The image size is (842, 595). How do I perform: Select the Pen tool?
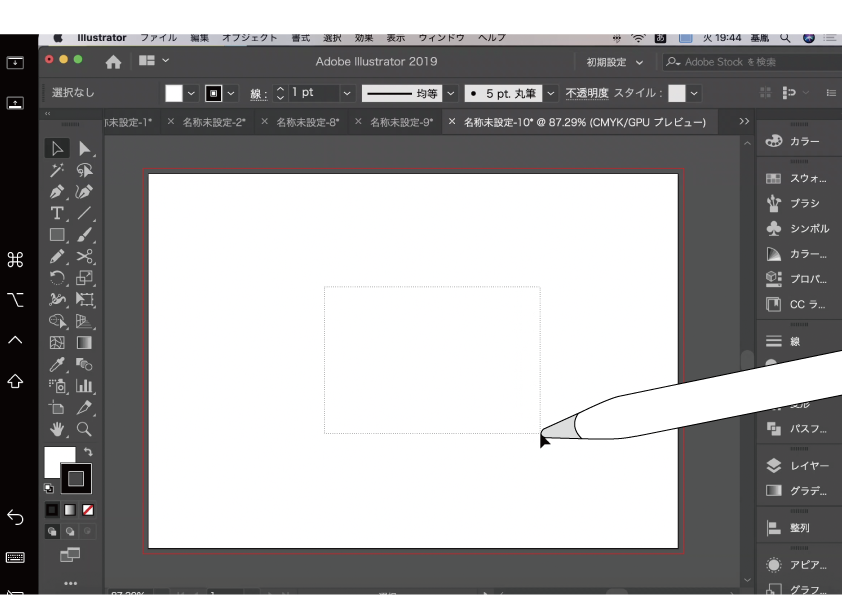[58, 192]
